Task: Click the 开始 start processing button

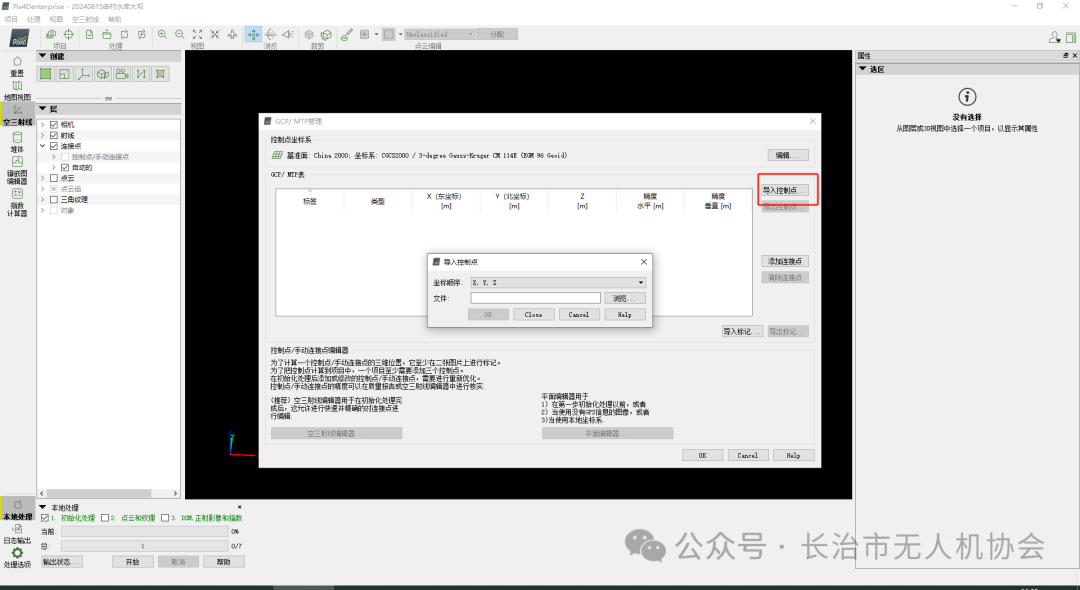Action: [x=132, y=562]
